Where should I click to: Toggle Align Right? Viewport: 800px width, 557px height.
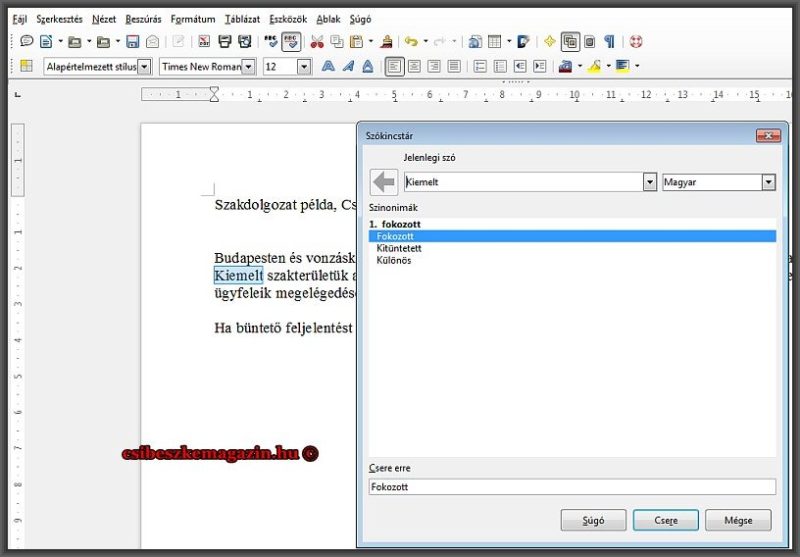434,66
